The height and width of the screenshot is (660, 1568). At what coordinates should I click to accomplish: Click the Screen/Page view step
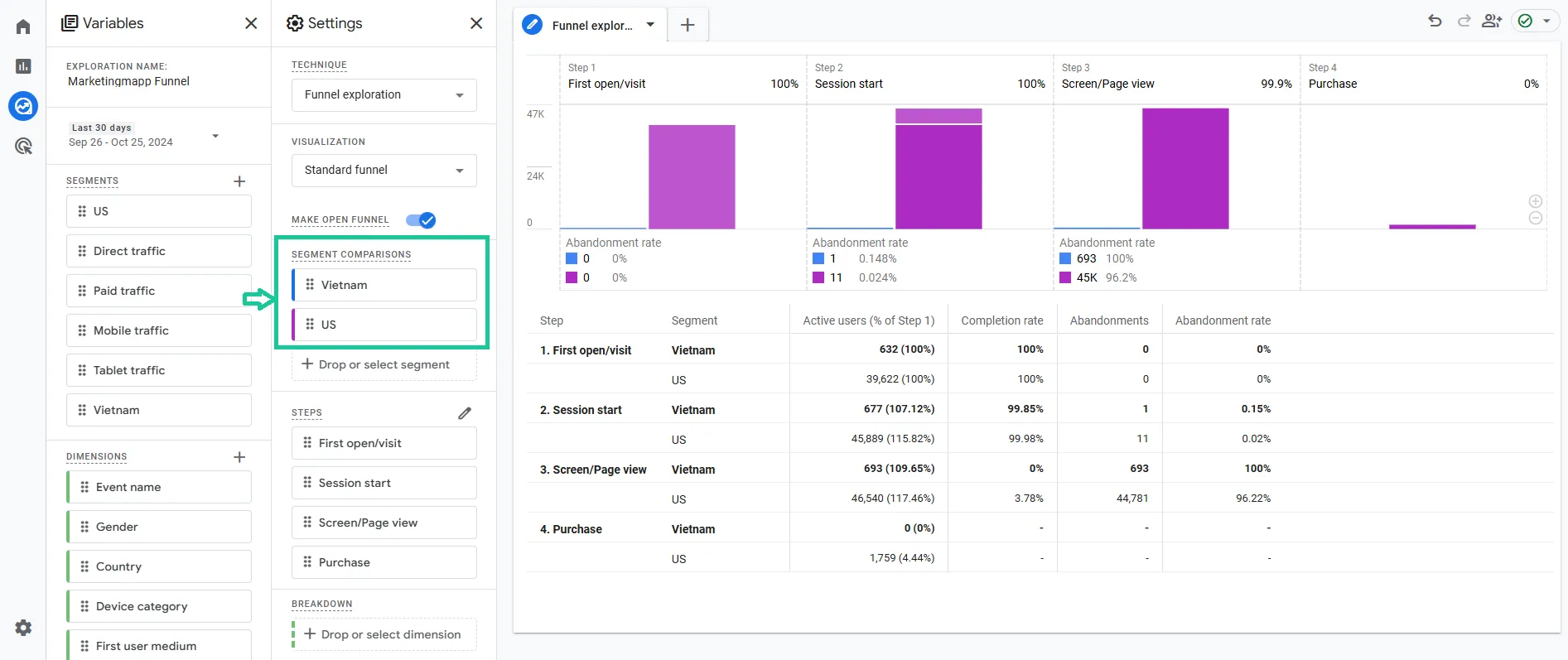click(x=384, y=523)
